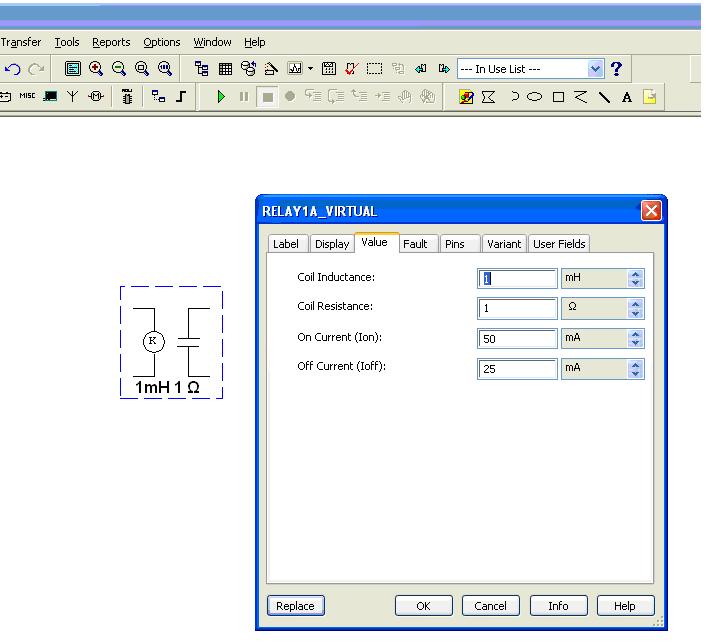The height and width of the screenshot is (644, 714).
Task: Click the Zoom Fit to Page icon
Action: [x=165, y=69]
